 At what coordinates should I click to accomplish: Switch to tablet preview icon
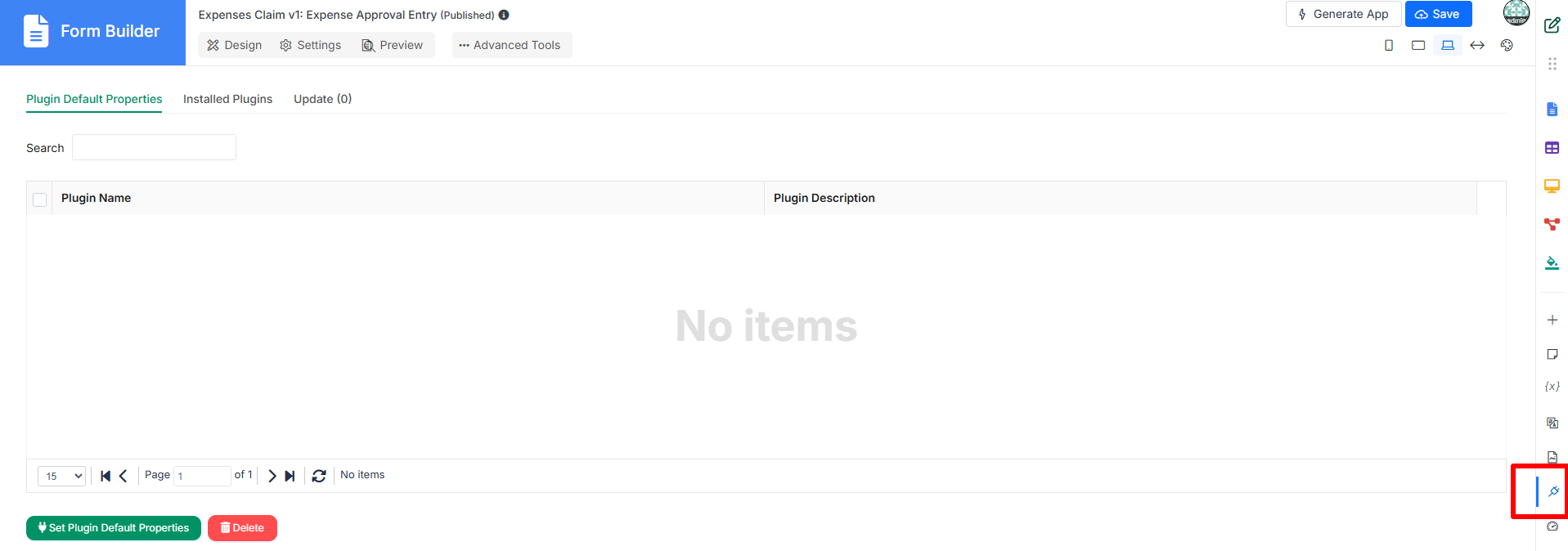pos(1417,45)
